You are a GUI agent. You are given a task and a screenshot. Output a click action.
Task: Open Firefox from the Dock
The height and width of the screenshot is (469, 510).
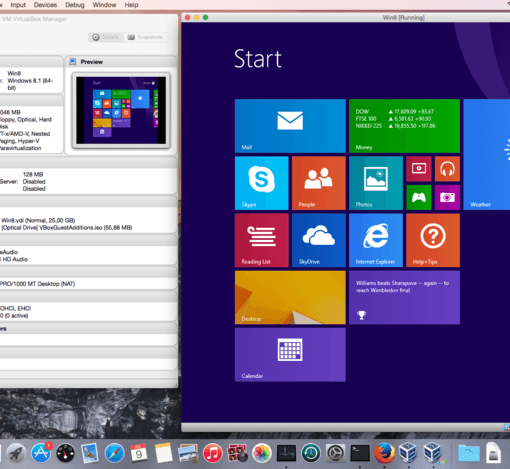coord(384,453)
